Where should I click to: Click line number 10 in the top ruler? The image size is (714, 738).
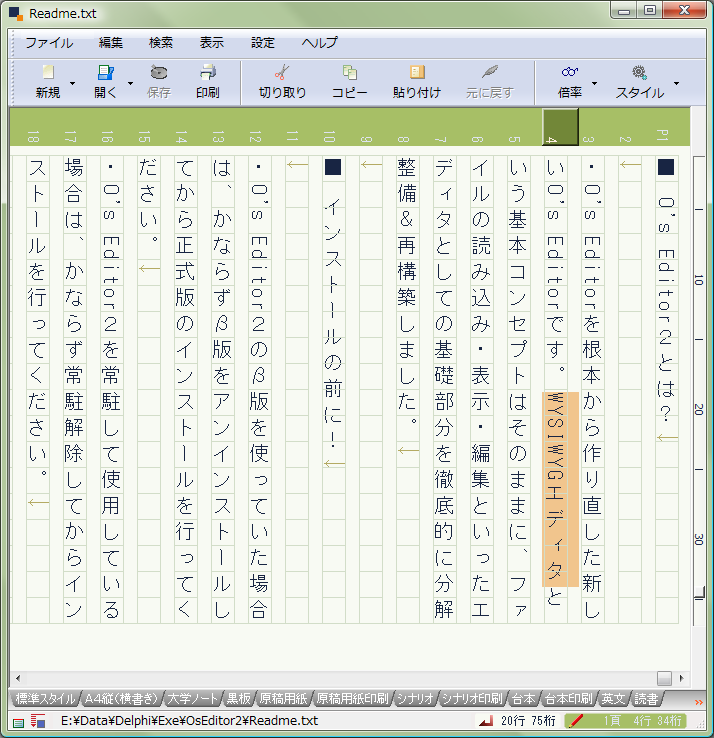(329, 137)
